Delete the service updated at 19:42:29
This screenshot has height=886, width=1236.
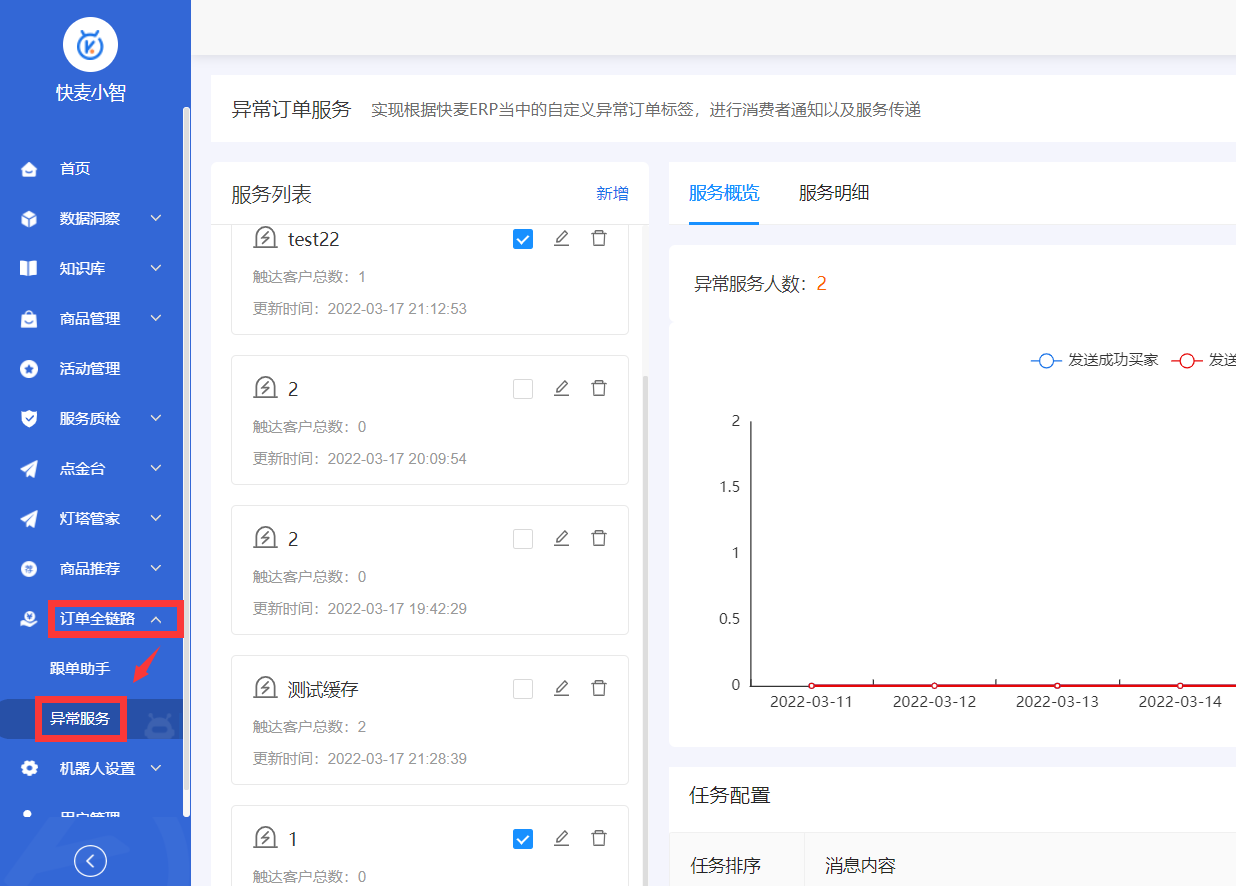[x=599, y=538]
